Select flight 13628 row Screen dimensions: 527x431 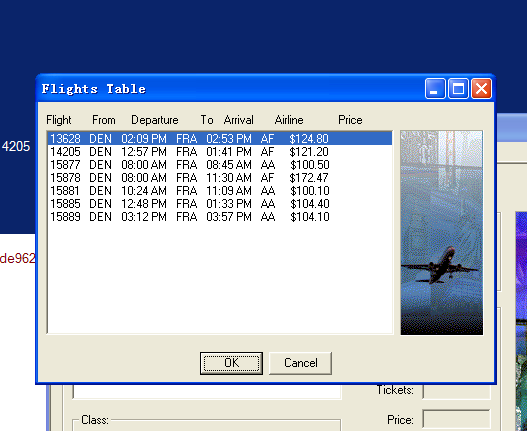pos(220,139)
